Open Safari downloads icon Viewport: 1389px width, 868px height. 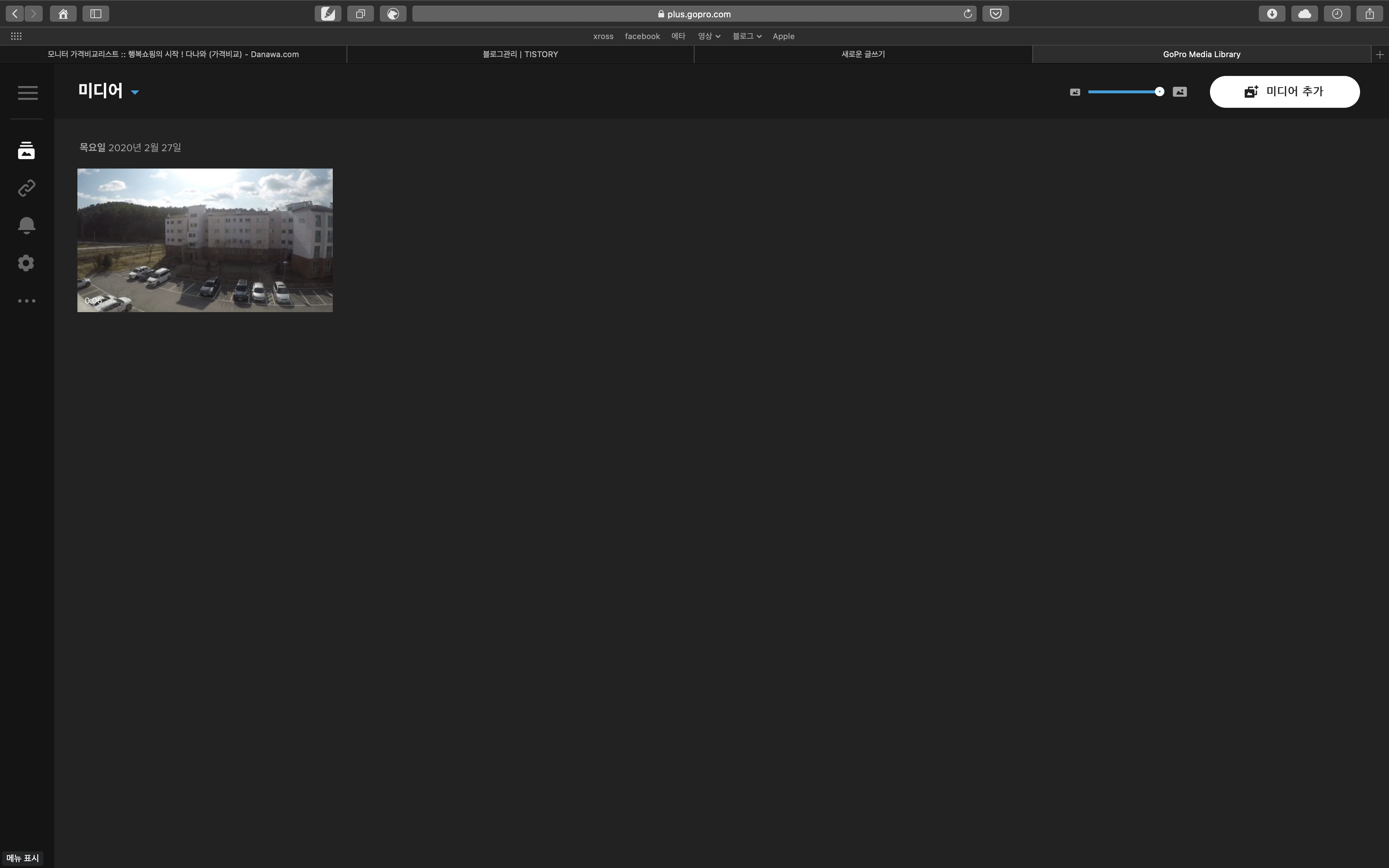[x=1272, y=14]
